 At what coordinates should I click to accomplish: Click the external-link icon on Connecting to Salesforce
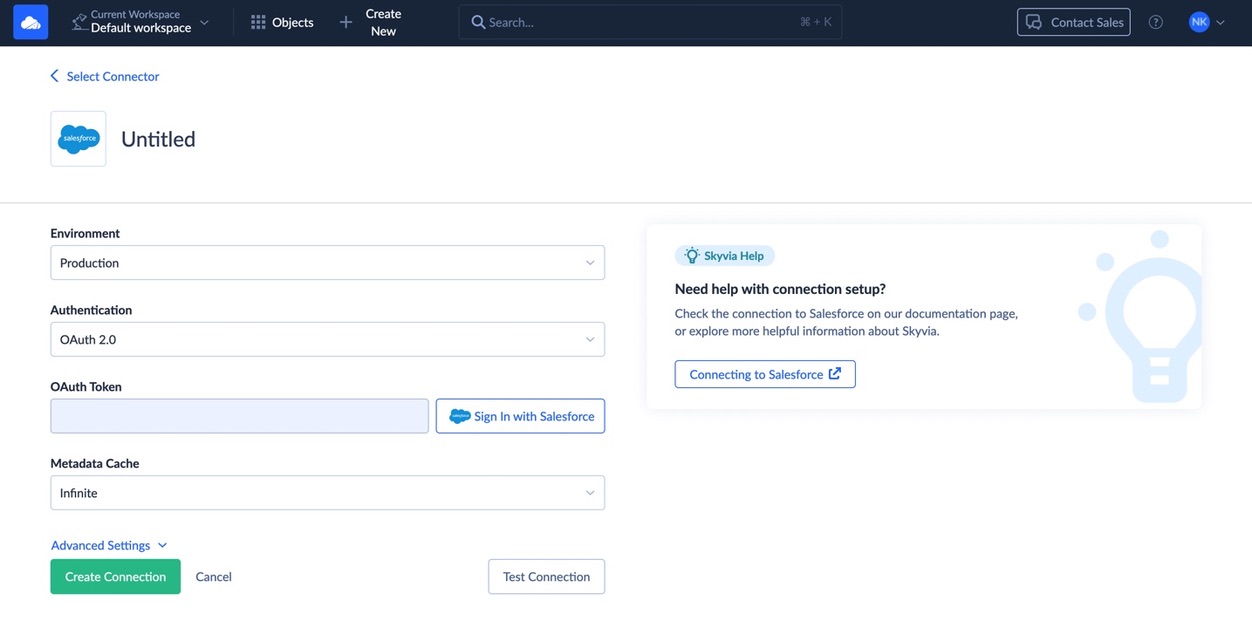pyautogui.click(x=834, y=373)
